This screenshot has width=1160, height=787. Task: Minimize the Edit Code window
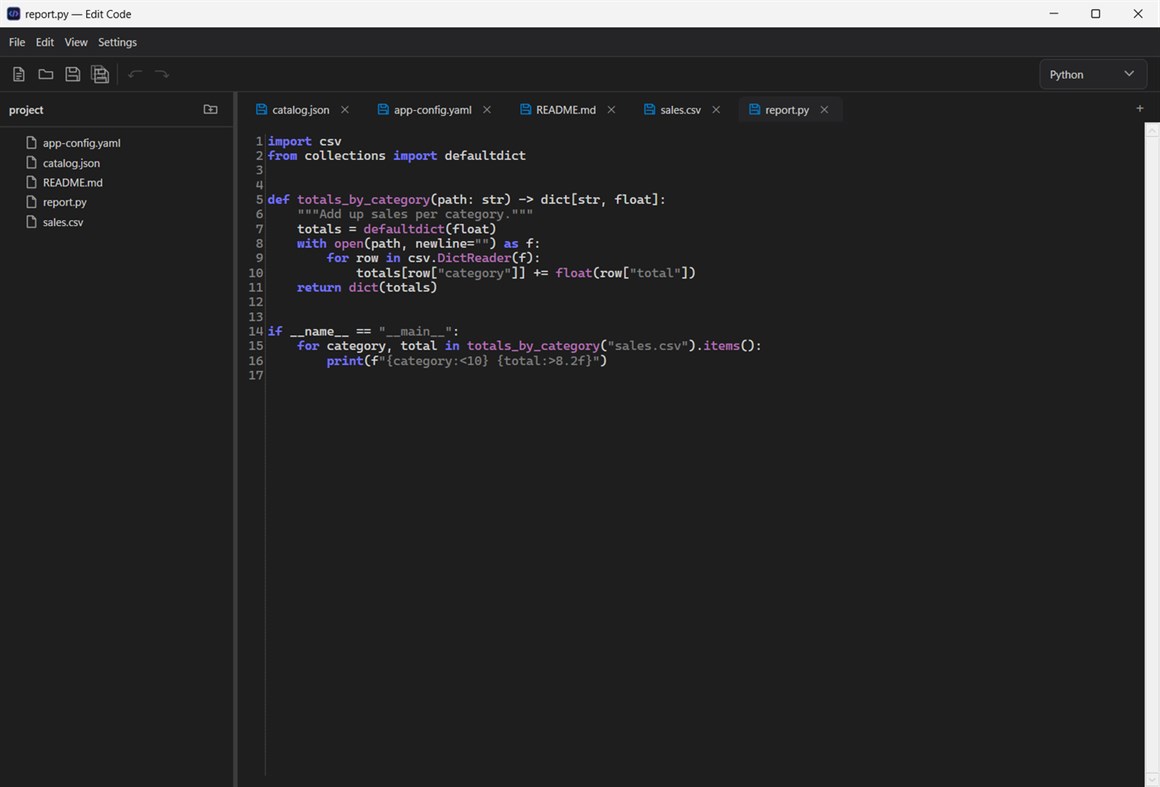coord(1053,13)
